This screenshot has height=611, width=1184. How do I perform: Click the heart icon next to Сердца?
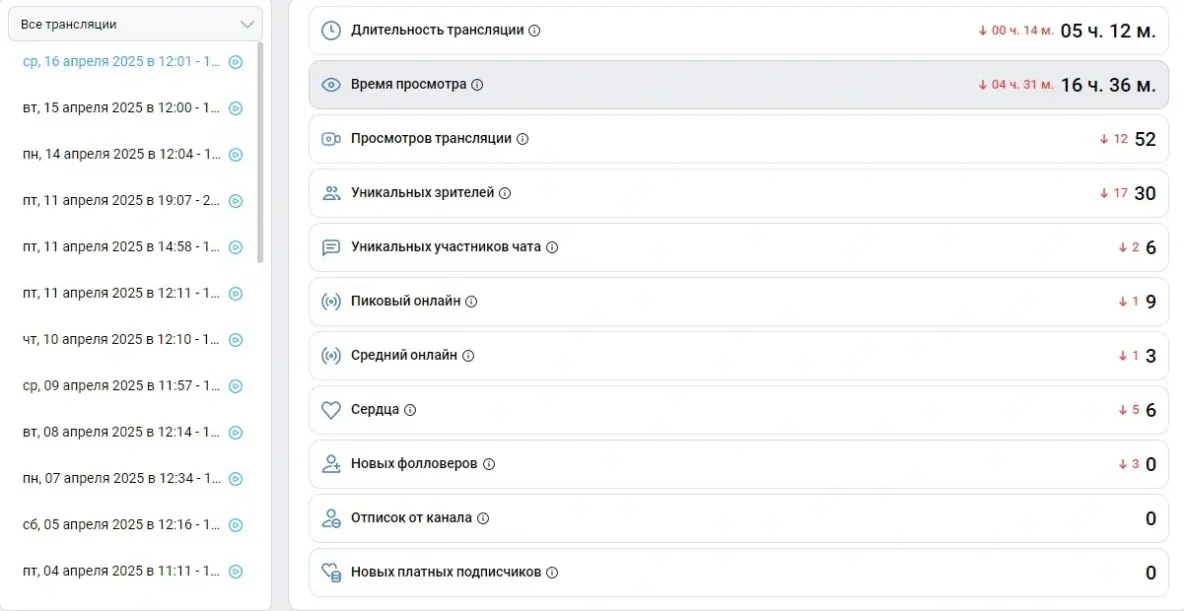331,409
